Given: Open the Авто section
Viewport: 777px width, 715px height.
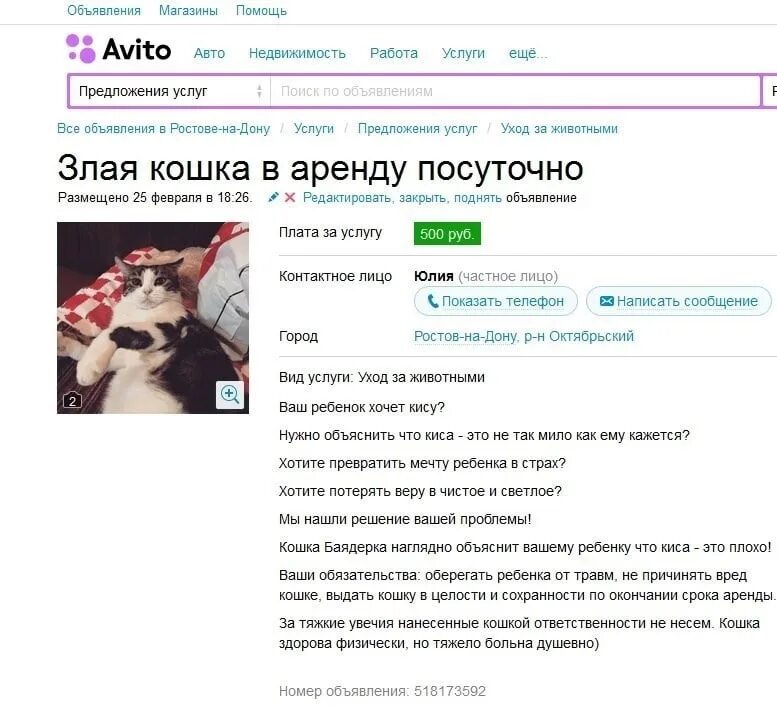Looking at the screenshot, I should pos(209,53).
